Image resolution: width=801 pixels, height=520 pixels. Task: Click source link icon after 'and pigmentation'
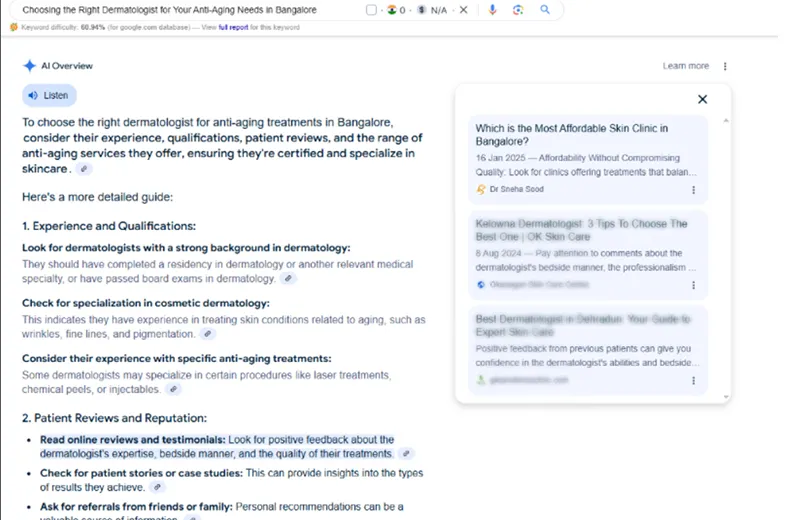207,334
